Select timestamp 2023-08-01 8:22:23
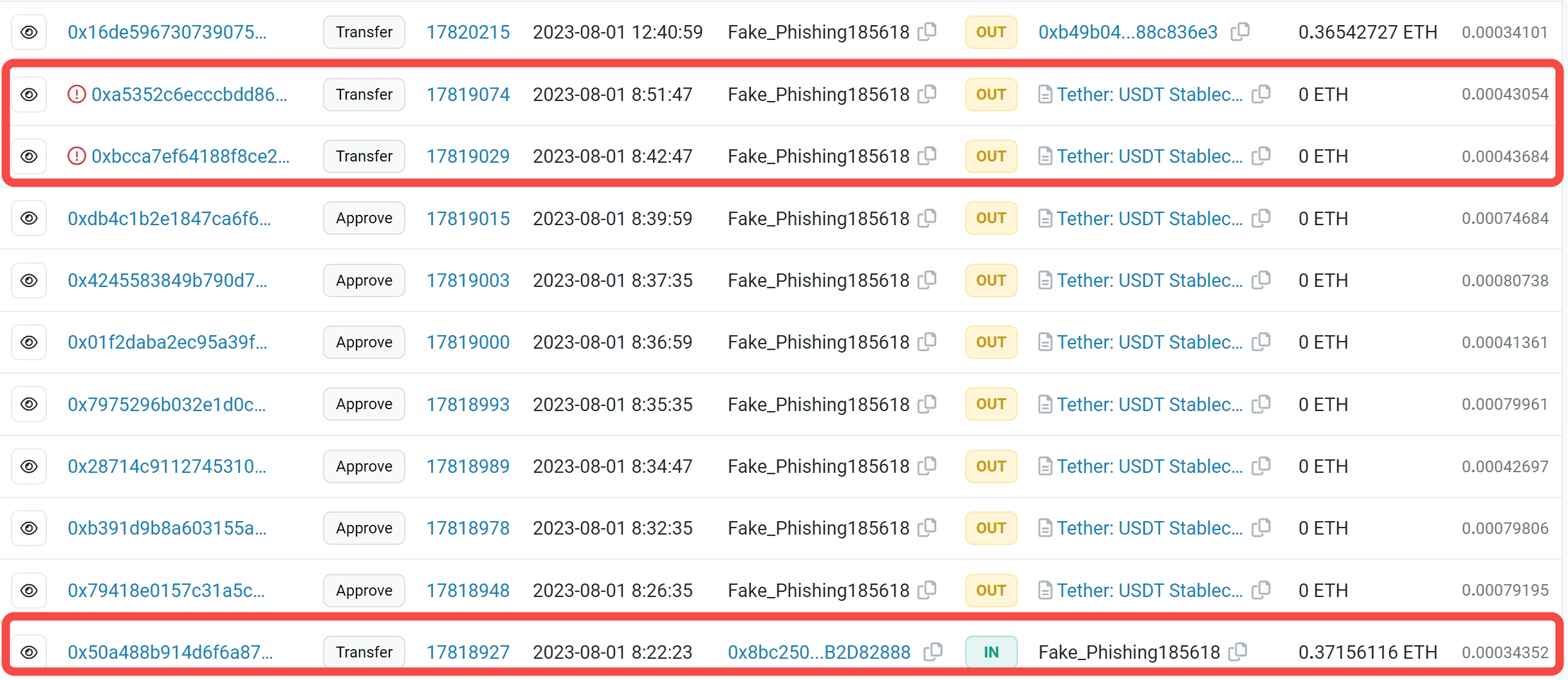Screen dimensions: 1568x680 (613, 652)
